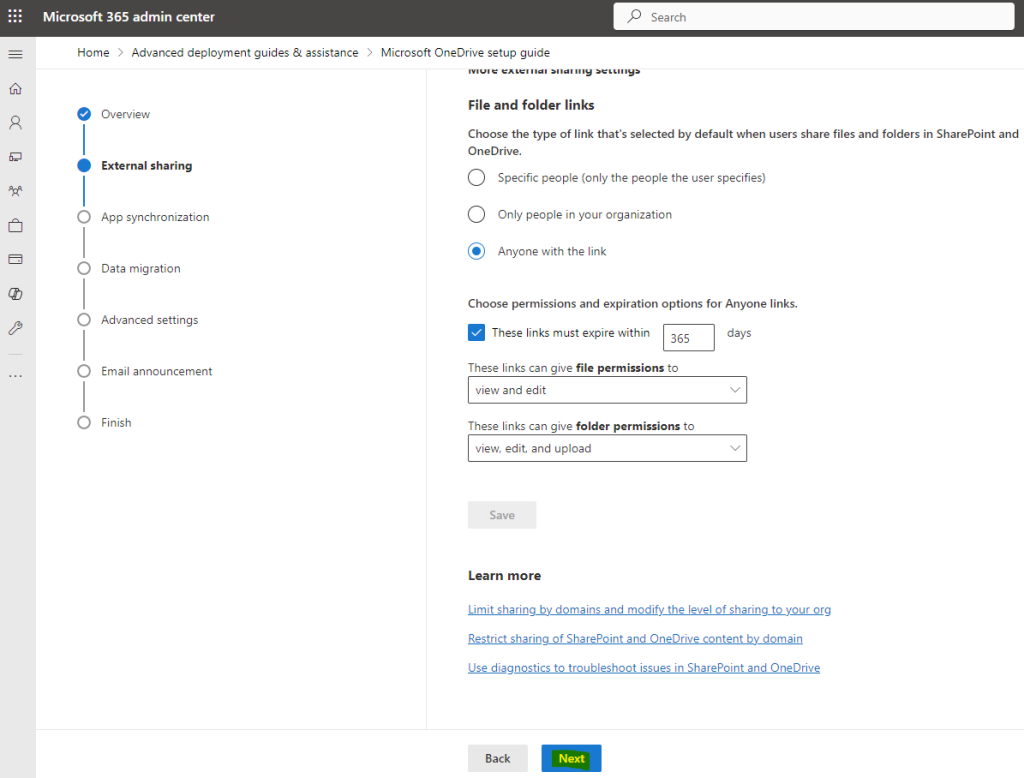Click the Back button

[x=498, y=758]
